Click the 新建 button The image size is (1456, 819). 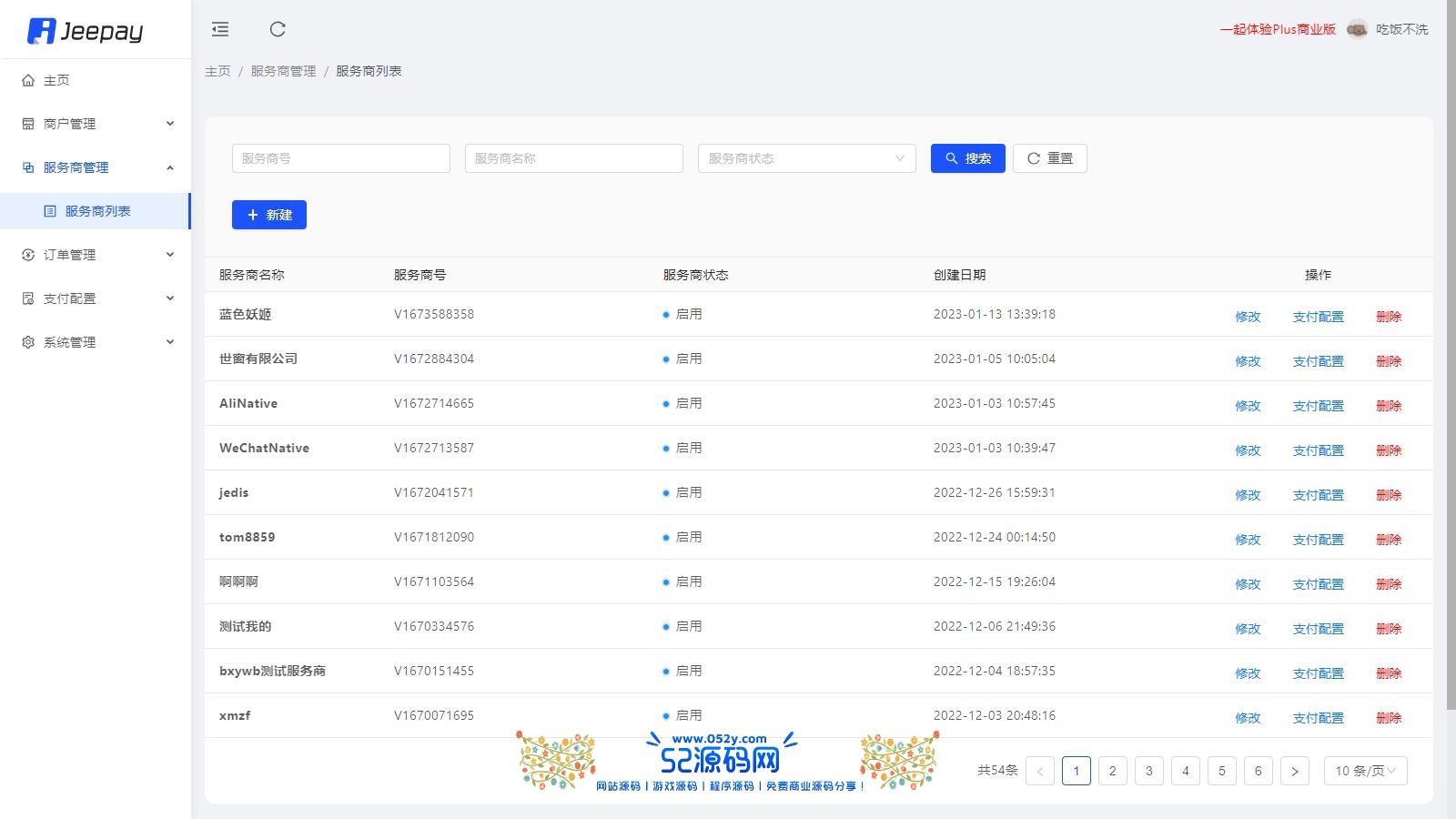[269, 215]
